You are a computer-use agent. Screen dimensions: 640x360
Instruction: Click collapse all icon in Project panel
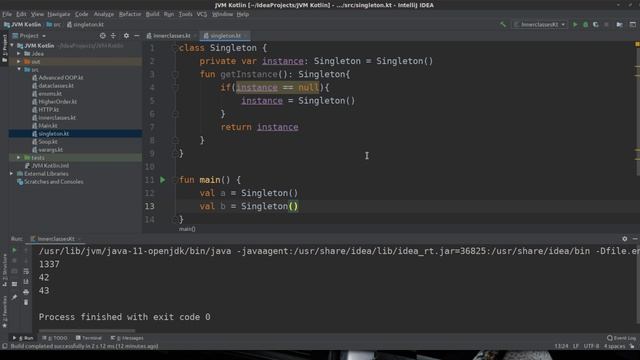pyautogui.click(x=113, y=36)
